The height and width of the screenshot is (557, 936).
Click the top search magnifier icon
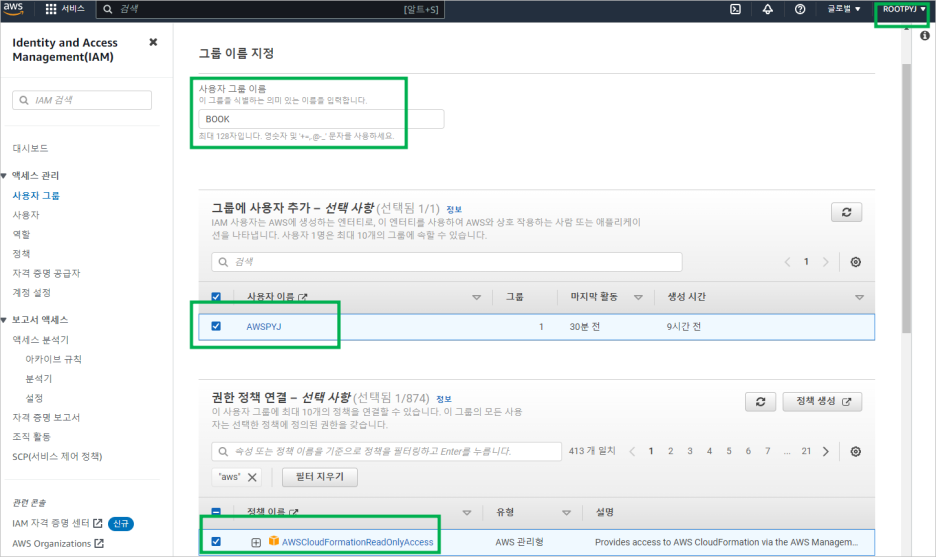(108, 9)
